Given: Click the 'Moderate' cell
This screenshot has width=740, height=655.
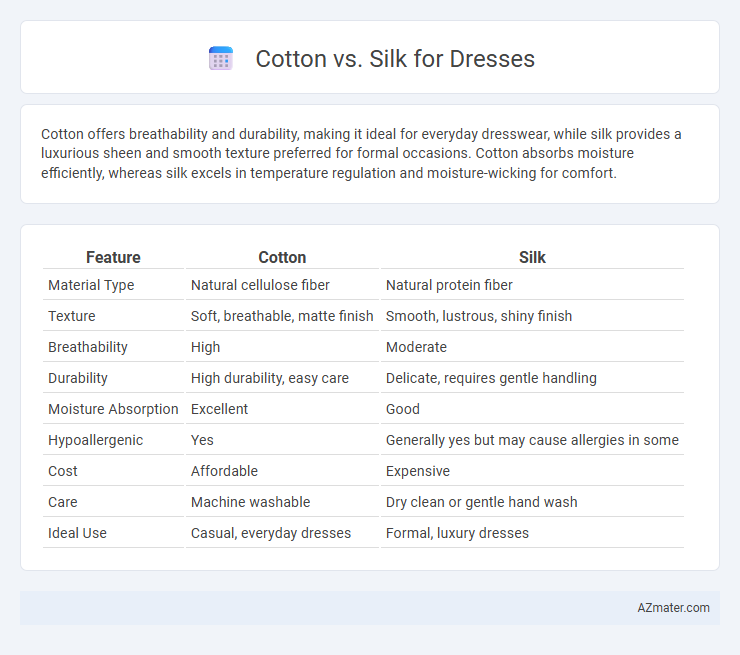Looking at the screenshot, I should coord(416,347).
